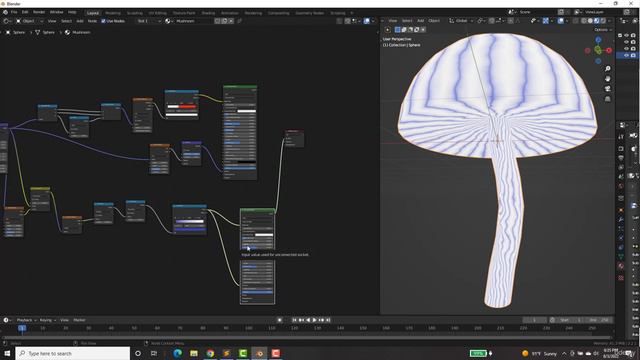Switch to the Texture Paint workspace tab
The height and width of the screenshot is (360, 640).
pos(184,13)
